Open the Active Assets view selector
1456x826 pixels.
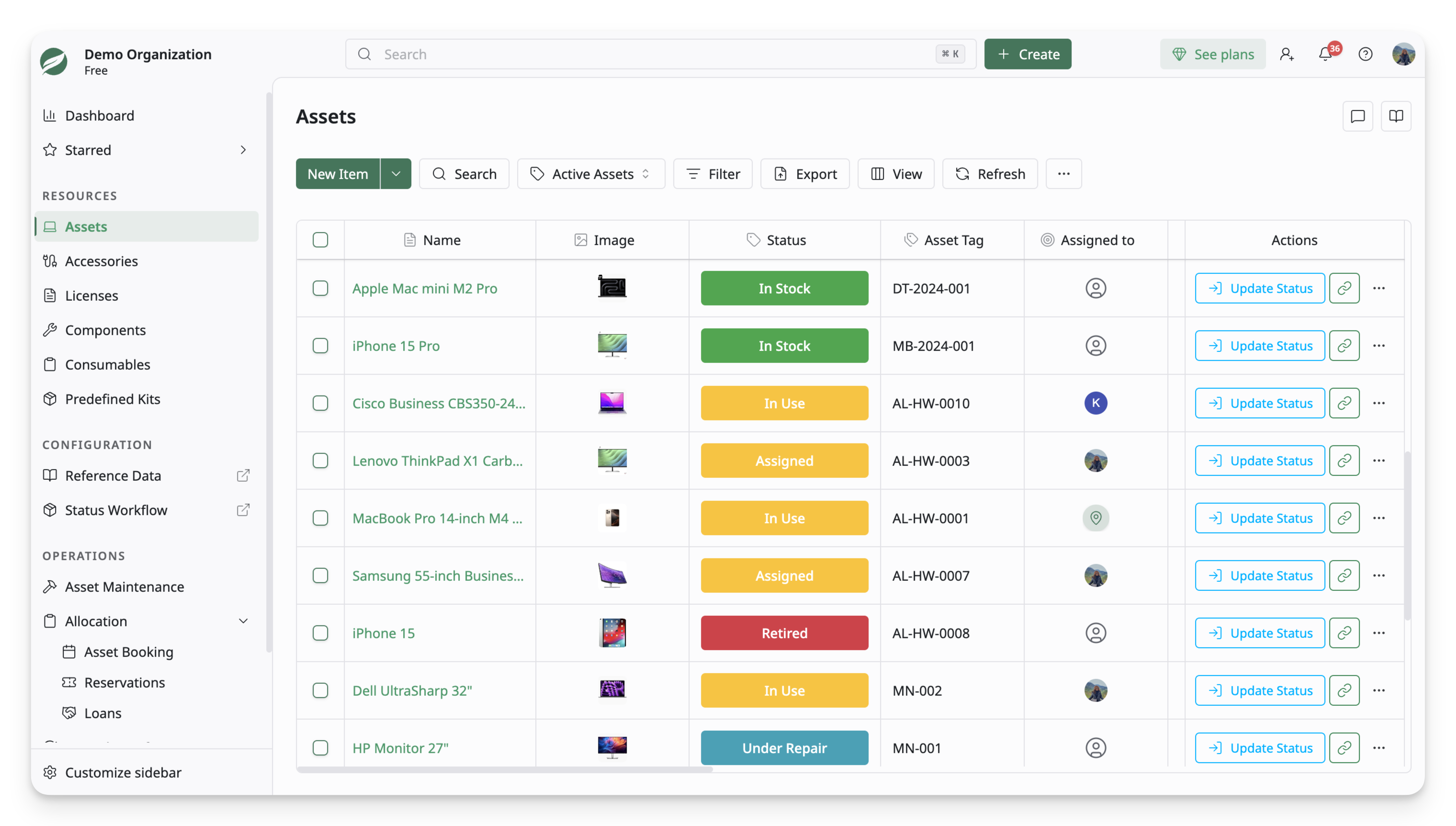[591, 174]
